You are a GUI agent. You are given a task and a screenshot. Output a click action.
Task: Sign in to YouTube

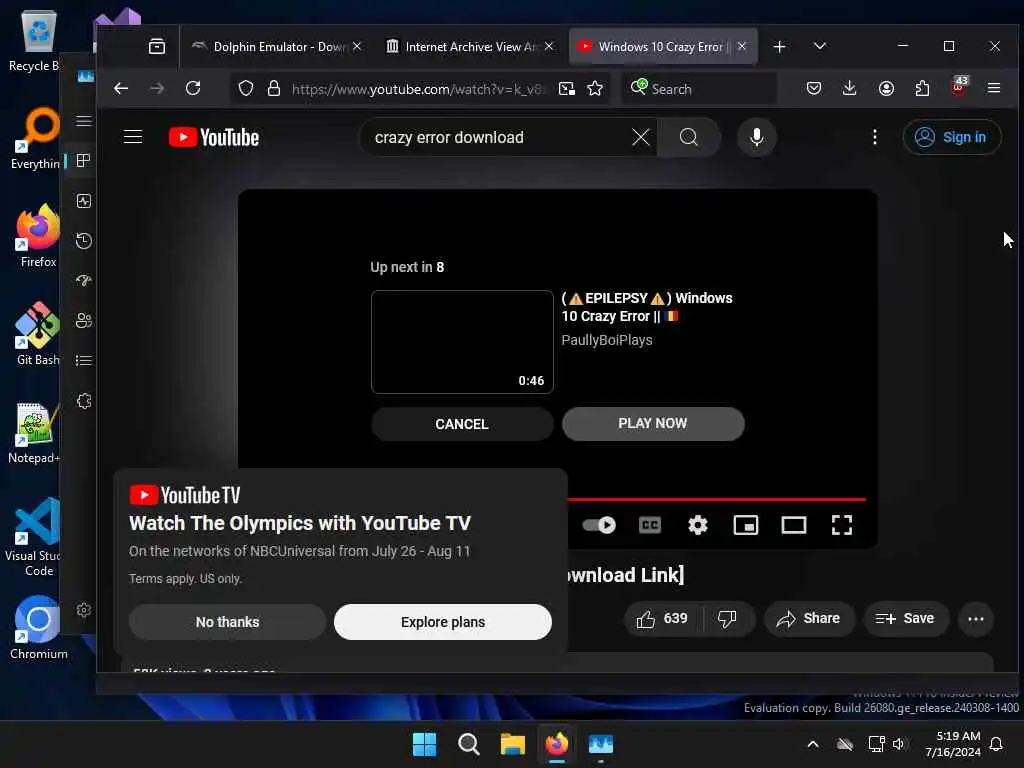point(952,137)
